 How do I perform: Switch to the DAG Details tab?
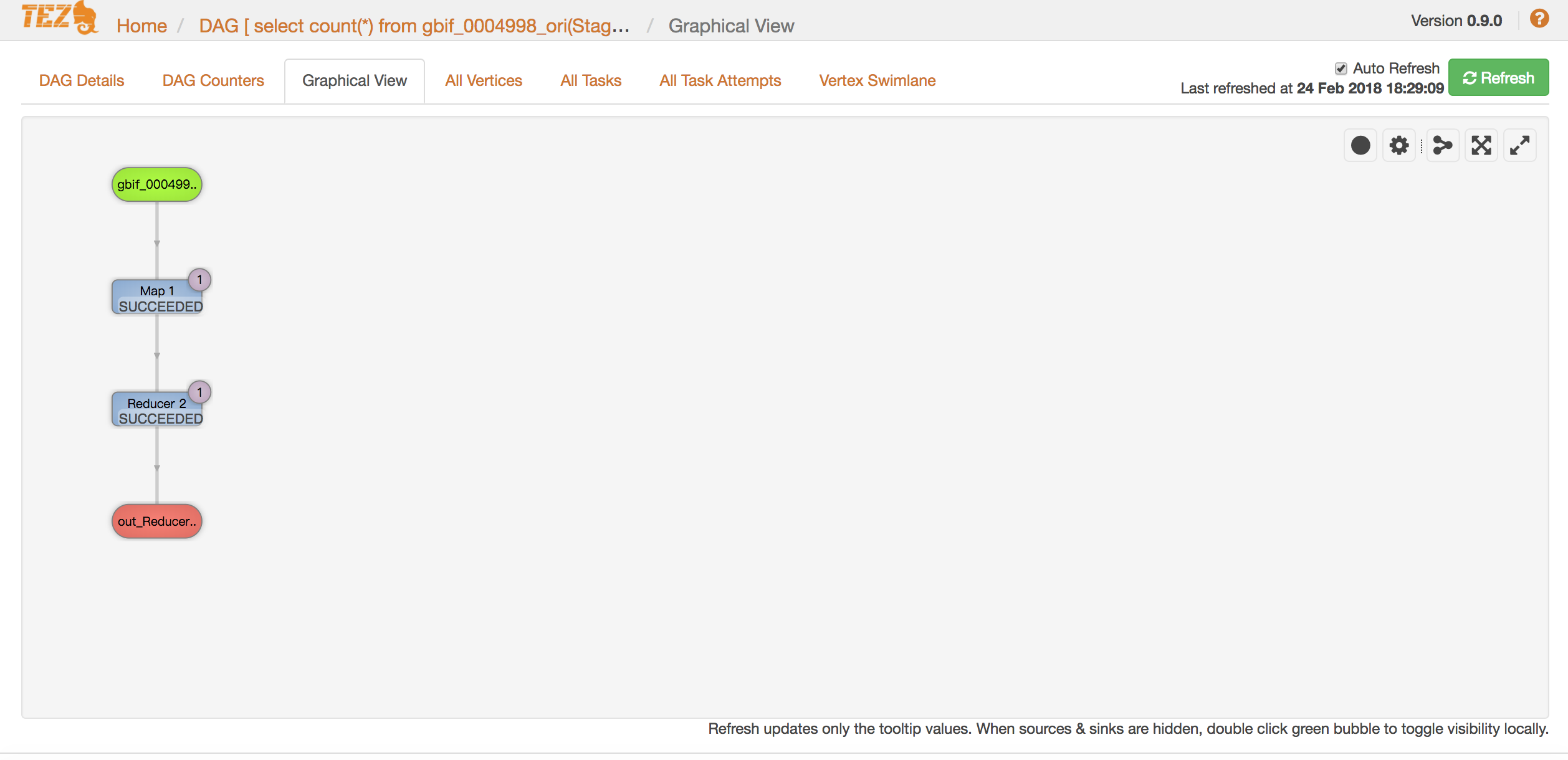(82, 81)
